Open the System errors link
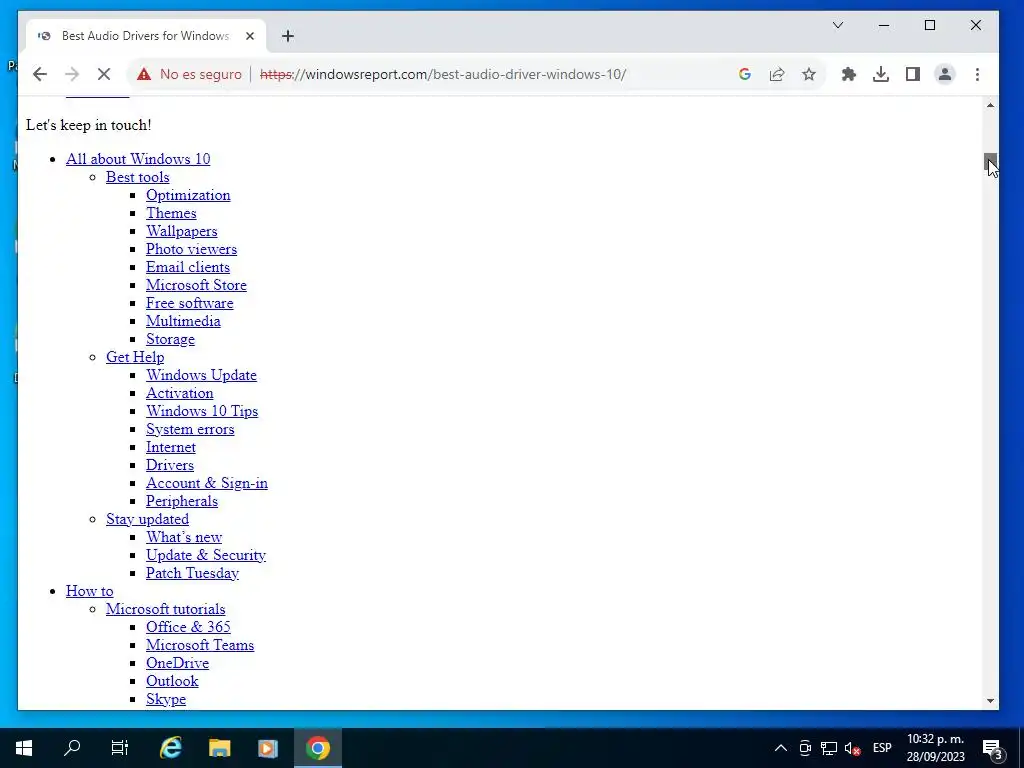 pyautogui.click(x=190, y=429)
